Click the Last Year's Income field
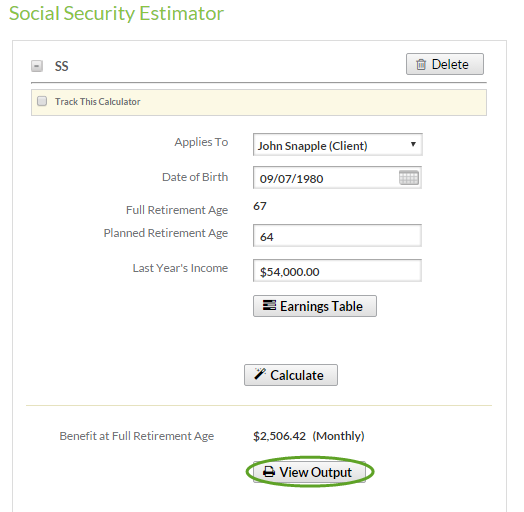524x512 pixels. [337, 270]
